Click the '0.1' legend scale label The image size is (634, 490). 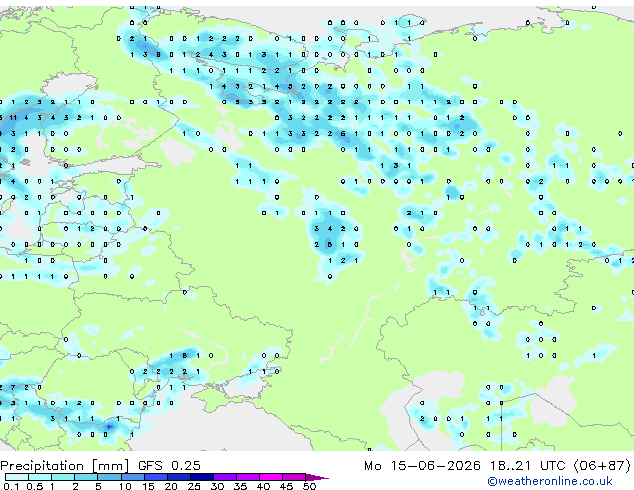click(x=11, y=486)
